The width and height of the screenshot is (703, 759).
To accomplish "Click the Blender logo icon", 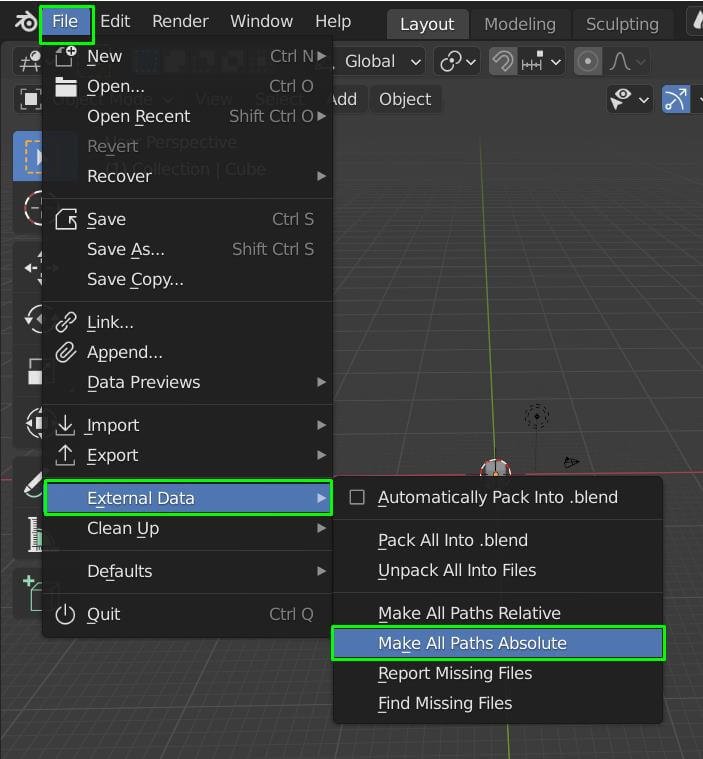I will click(x=24, y=22).
